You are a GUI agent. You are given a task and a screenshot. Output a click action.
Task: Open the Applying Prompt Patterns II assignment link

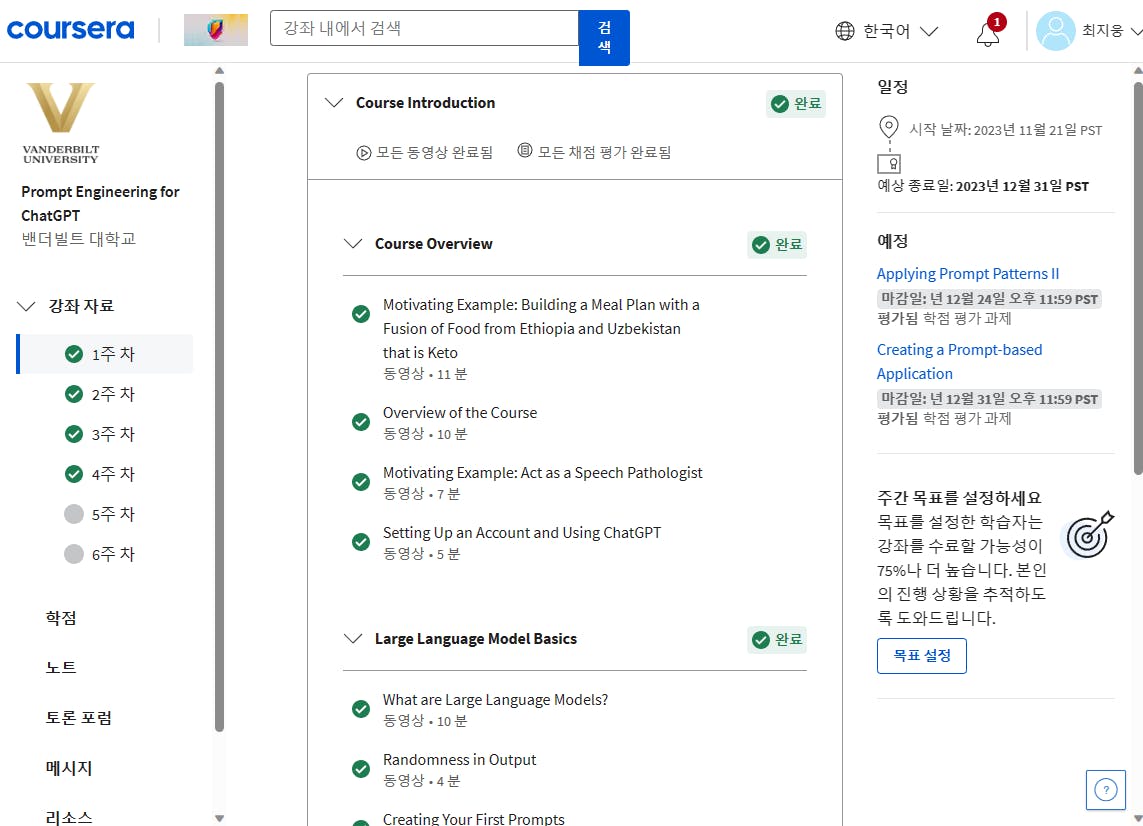point(967,274)
